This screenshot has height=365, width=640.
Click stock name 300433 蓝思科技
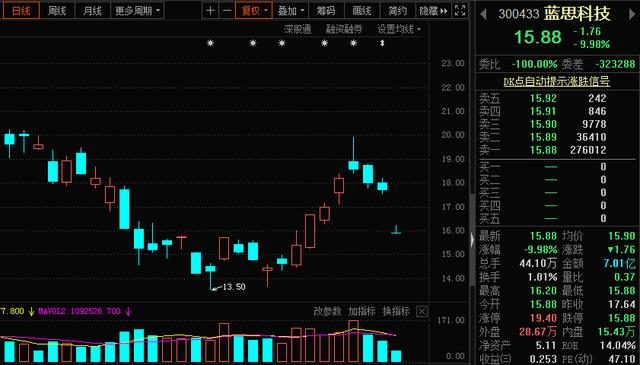click(555, 14)
